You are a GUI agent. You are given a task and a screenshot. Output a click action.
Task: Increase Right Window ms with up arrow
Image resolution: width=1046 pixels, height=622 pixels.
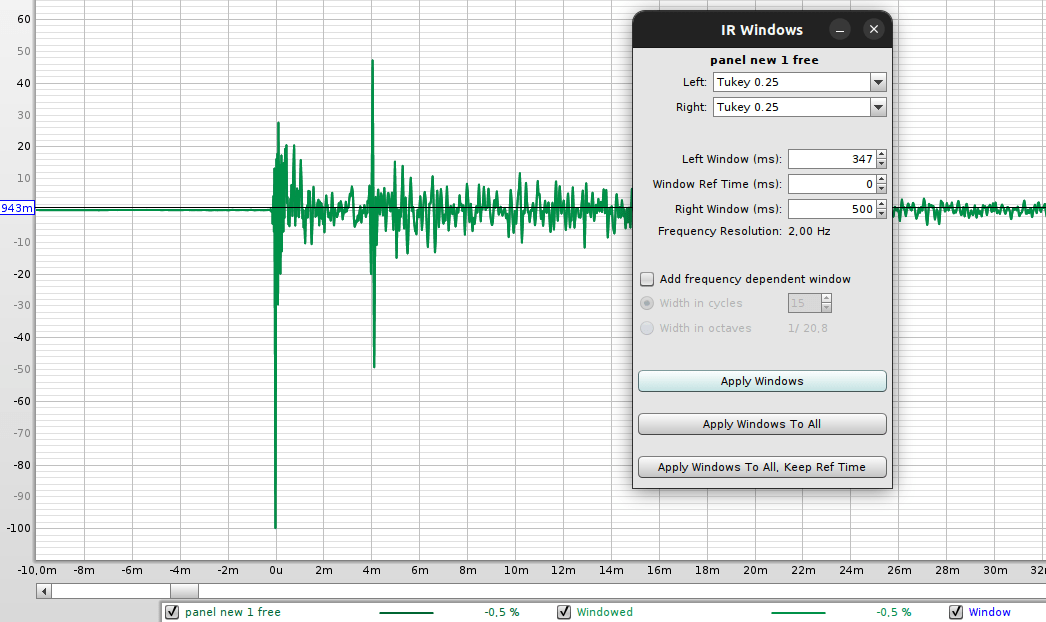coord(882,205)
